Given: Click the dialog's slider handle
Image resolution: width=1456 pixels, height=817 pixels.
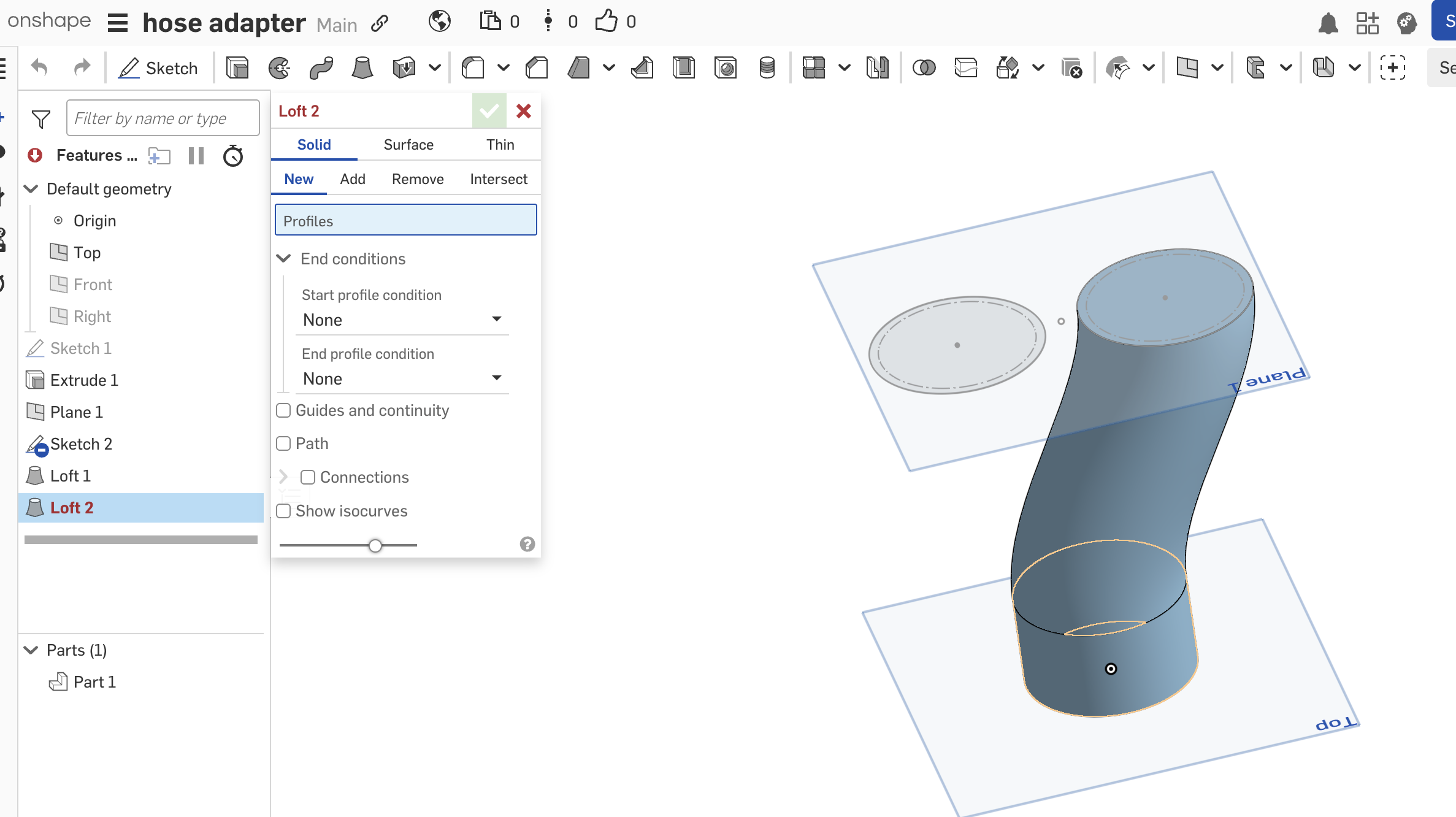Looking at the screenshot, I should pyautogui.click(x=375, y=545).
